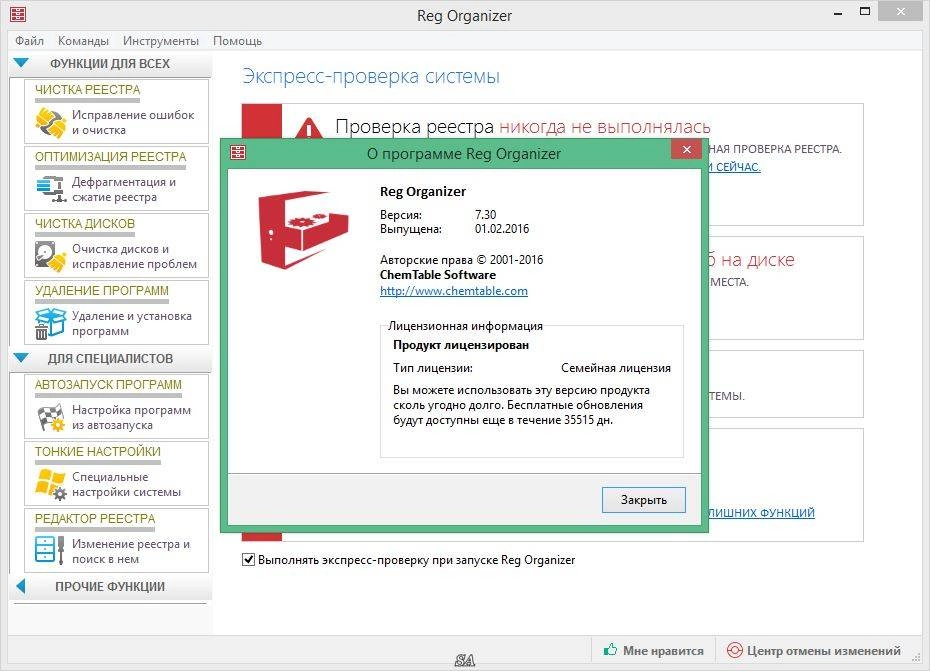930x671 pixels.
Task: Click the About dialog title icon
Action: (x=238, y=152)
